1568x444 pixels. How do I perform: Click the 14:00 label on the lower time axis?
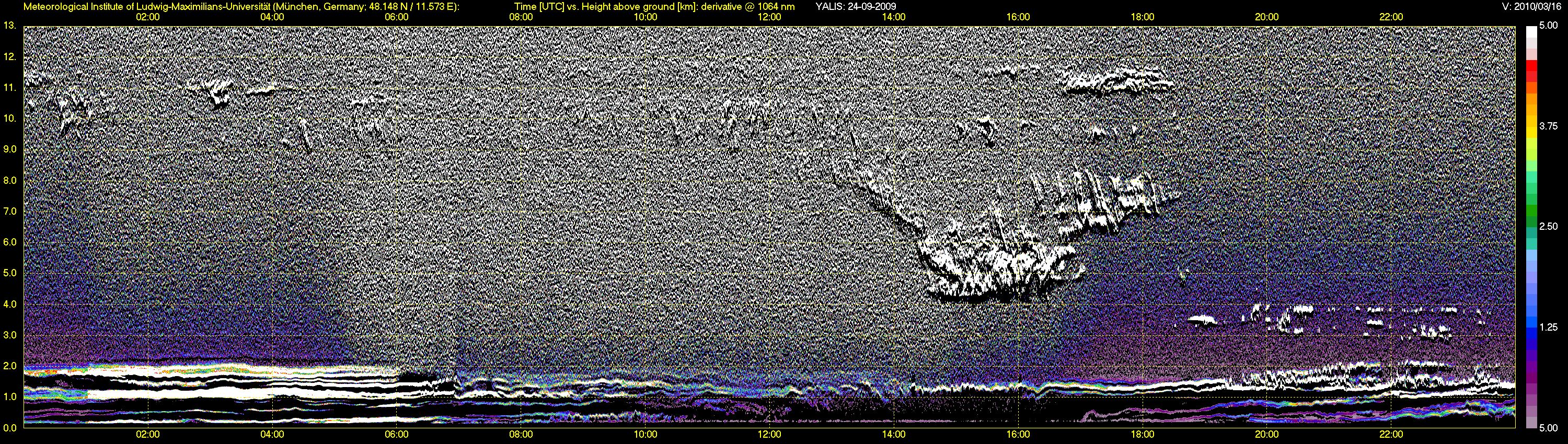tap(894, 434)
